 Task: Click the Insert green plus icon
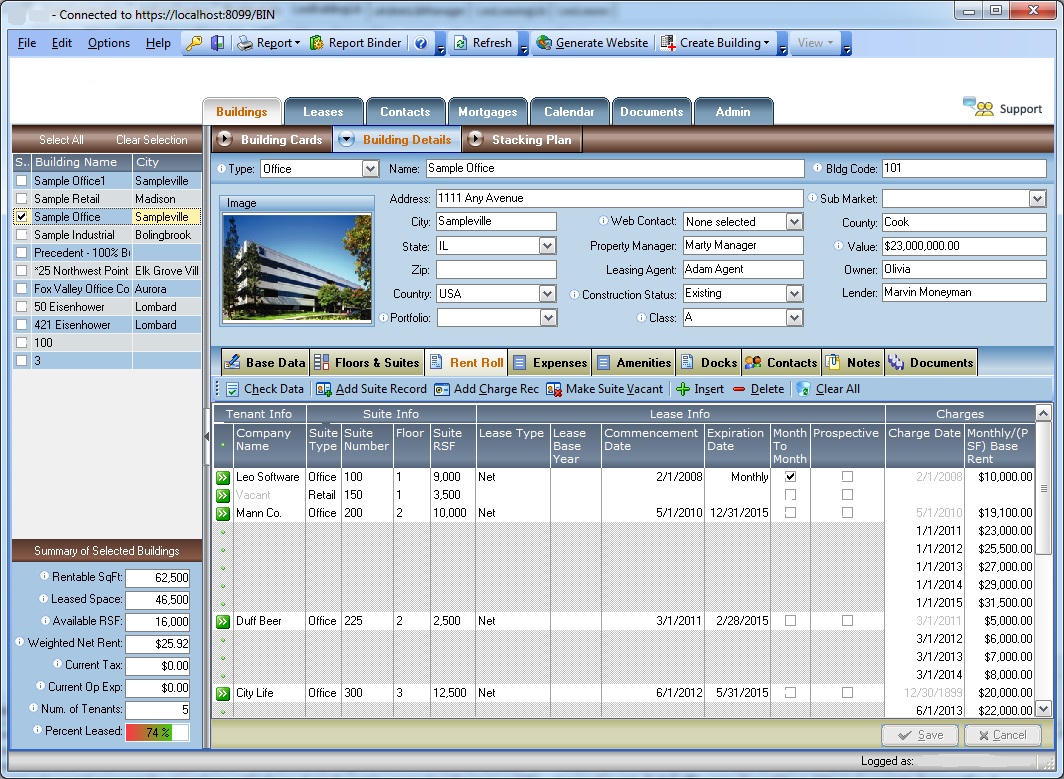coord(685,389)
